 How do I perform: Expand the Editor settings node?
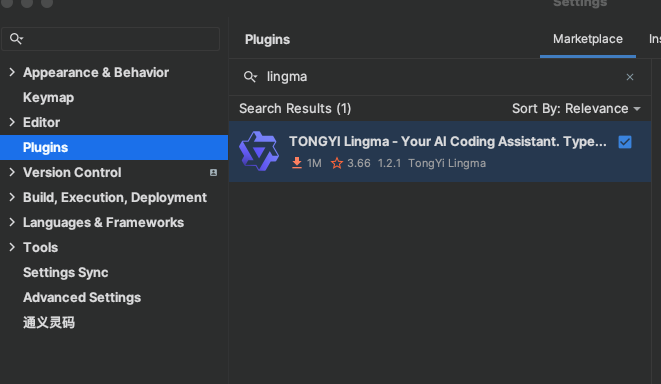[x=12, y=122]
